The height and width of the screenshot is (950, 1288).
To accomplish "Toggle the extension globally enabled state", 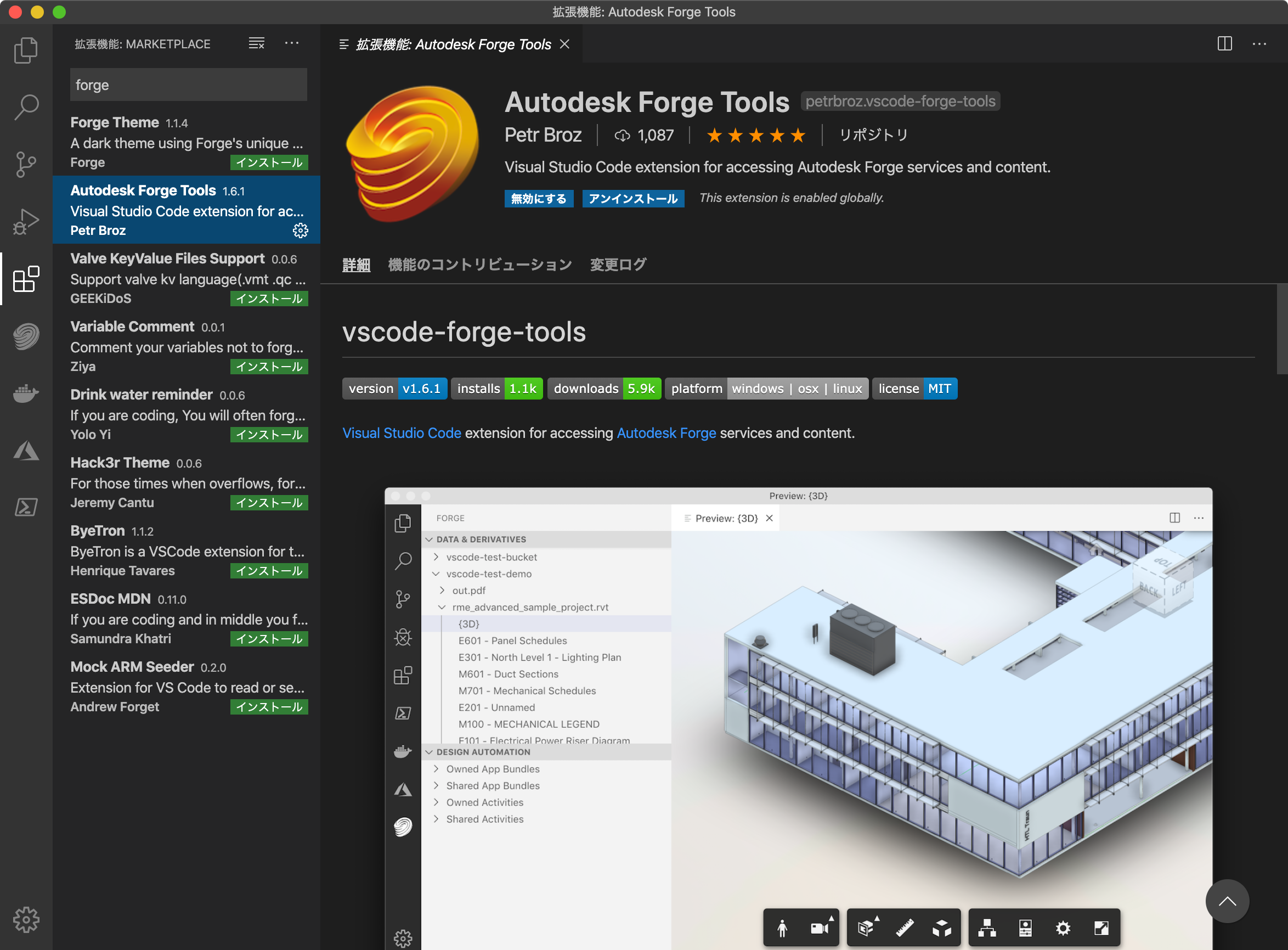I will [540, 198].
